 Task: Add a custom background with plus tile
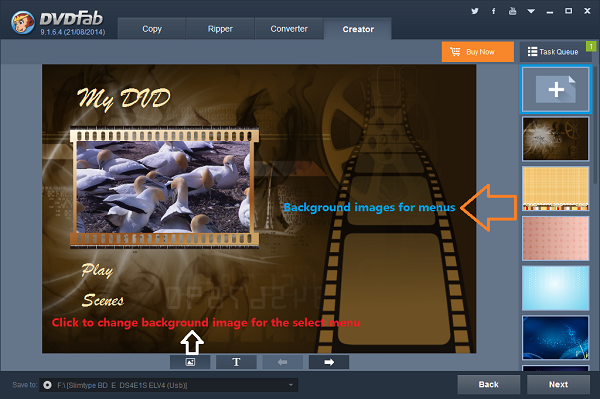[556, 90]
